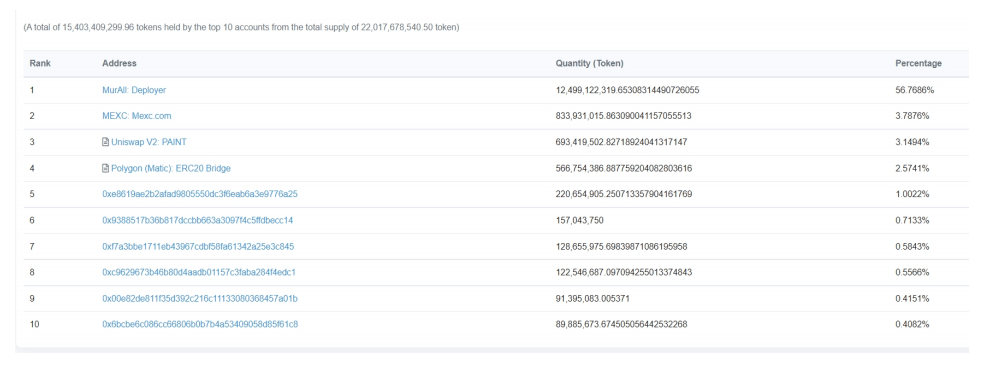Image resolution: width=996 pixels, height=380 pixels.
Task: Open address 0x6bcbe6c086cc66806b0b7b4a53409058d85f61c8
Action: point(200,325)
